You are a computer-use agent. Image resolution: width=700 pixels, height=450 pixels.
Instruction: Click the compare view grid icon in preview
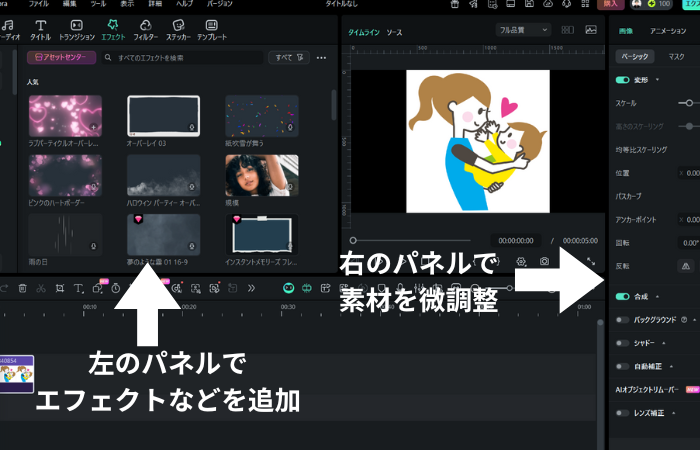[567, 30]
